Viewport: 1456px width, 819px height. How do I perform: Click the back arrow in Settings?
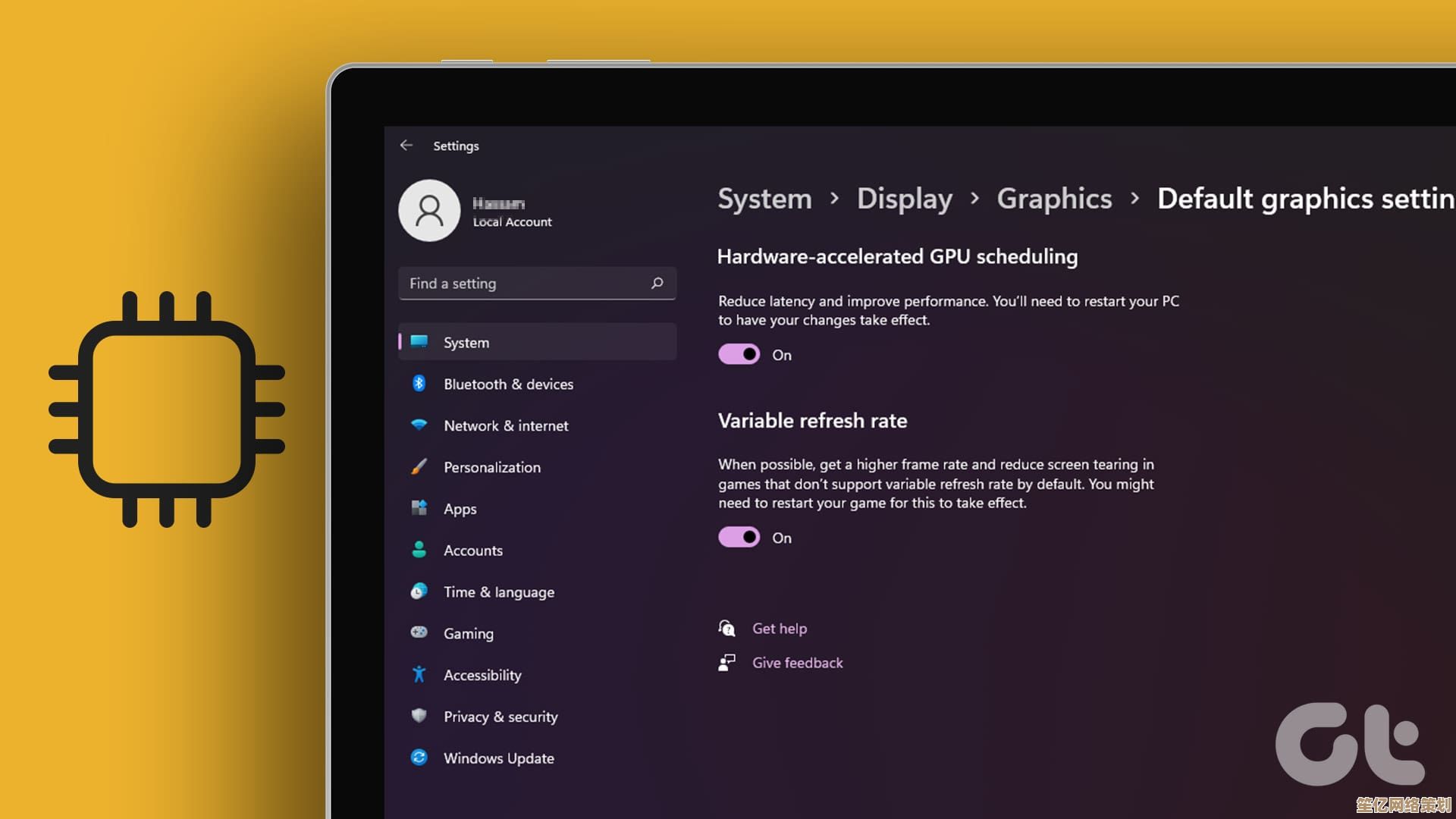click(406, 145)
